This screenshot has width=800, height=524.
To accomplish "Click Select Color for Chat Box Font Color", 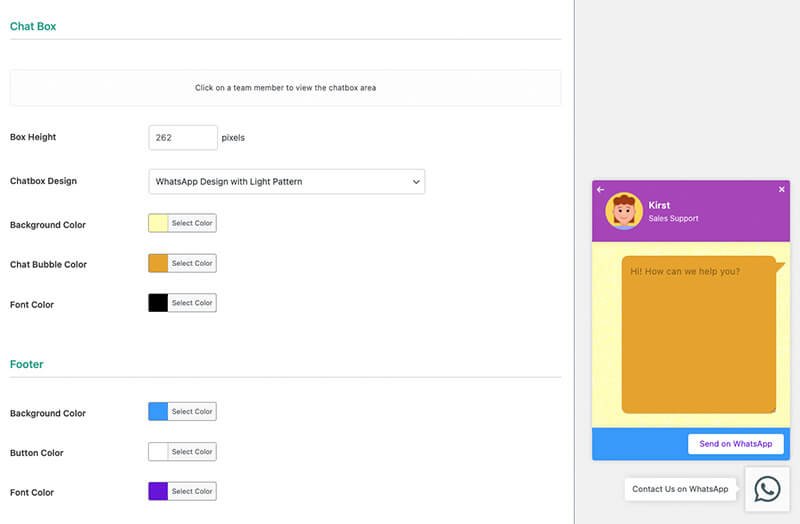I will [192, 303].
